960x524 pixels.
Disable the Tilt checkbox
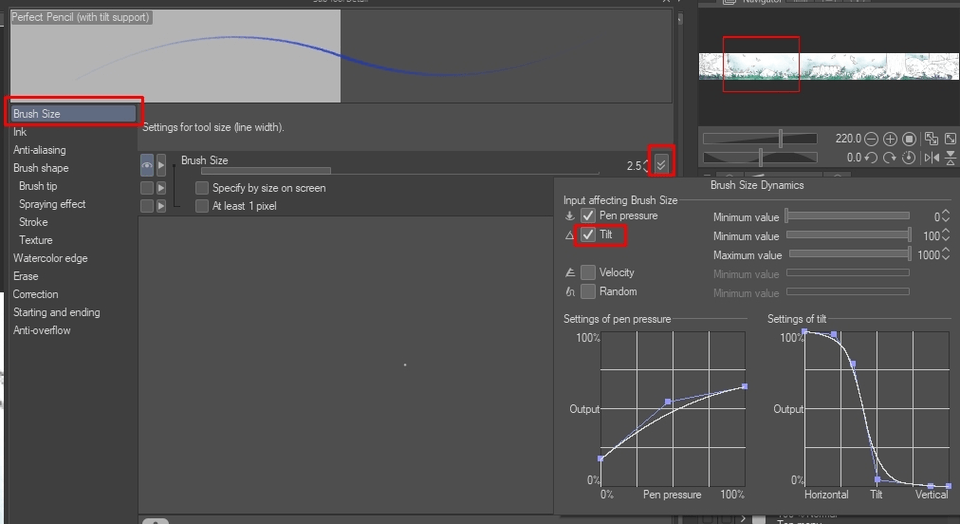[x=588, y=234]
